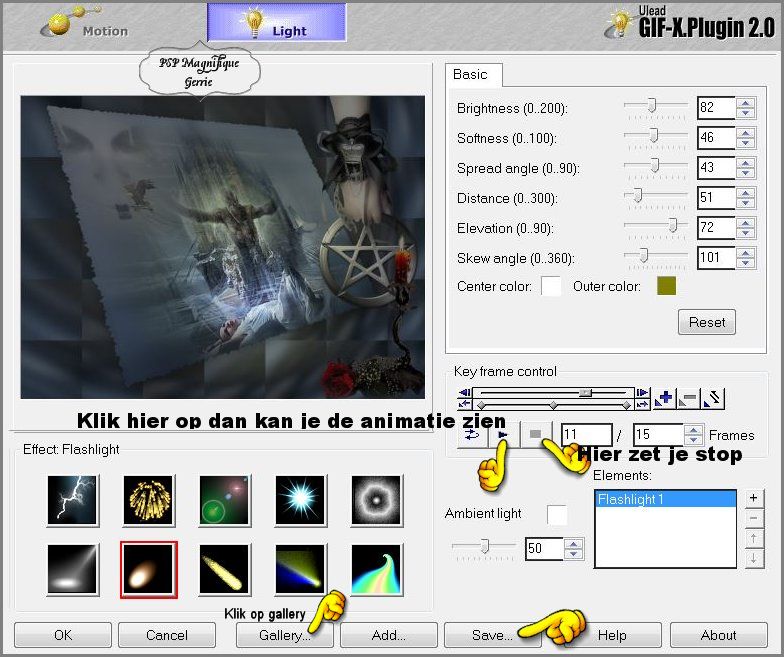Select the rainbow wave effect

(x=376, y=570)
